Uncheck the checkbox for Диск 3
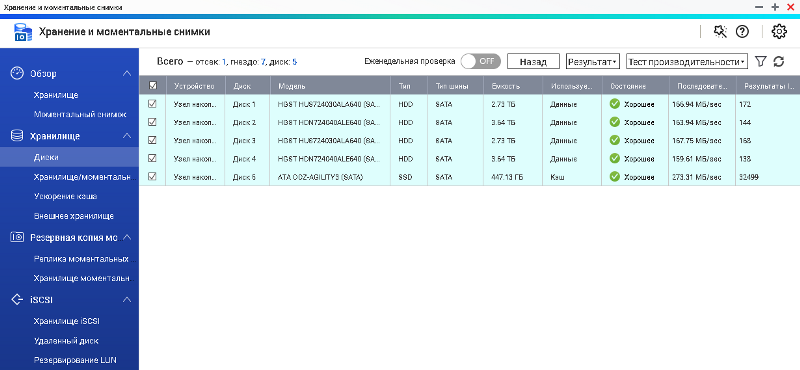Screen dimensions: 800x370 coord(152,140)
